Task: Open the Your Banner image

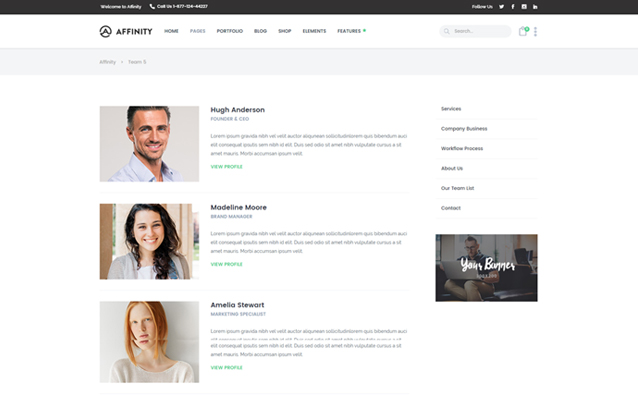Action: (486, 268)
